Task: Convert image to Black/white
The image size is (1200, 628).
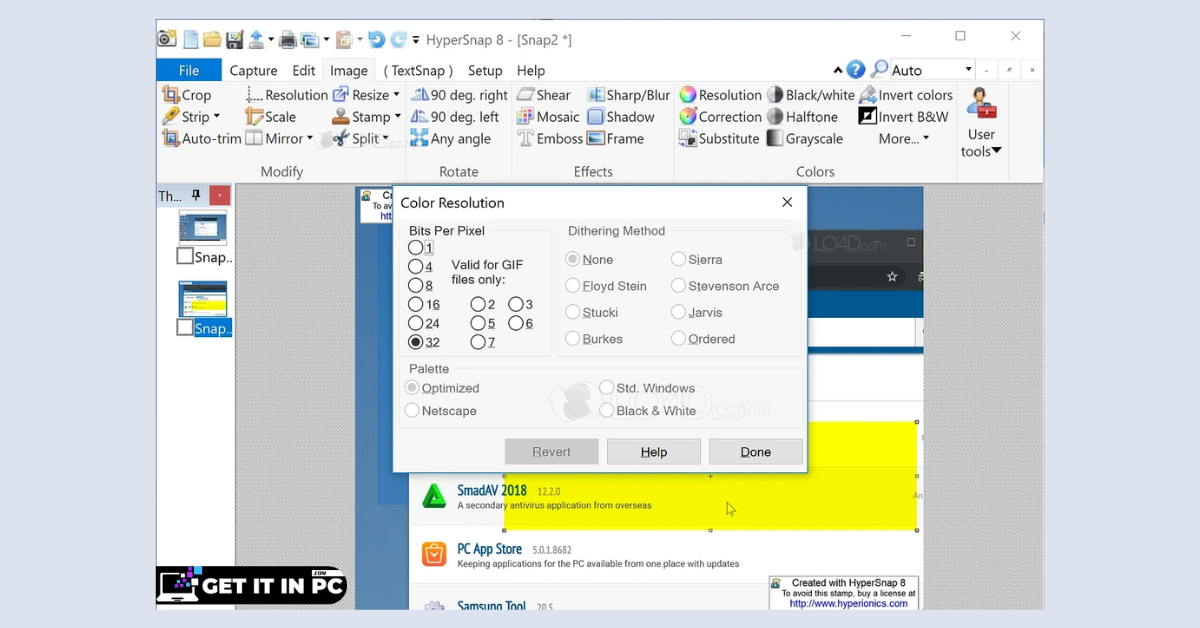Action: 811,95
